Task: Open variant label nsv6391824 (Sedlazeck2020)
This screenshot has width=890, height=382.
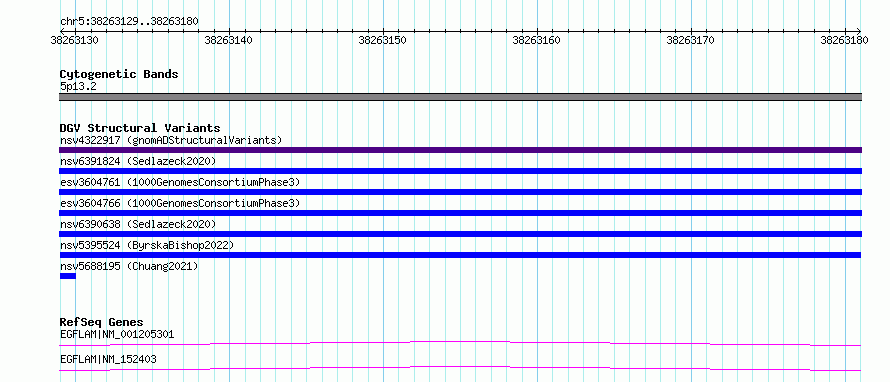Action: click(138, 161)
